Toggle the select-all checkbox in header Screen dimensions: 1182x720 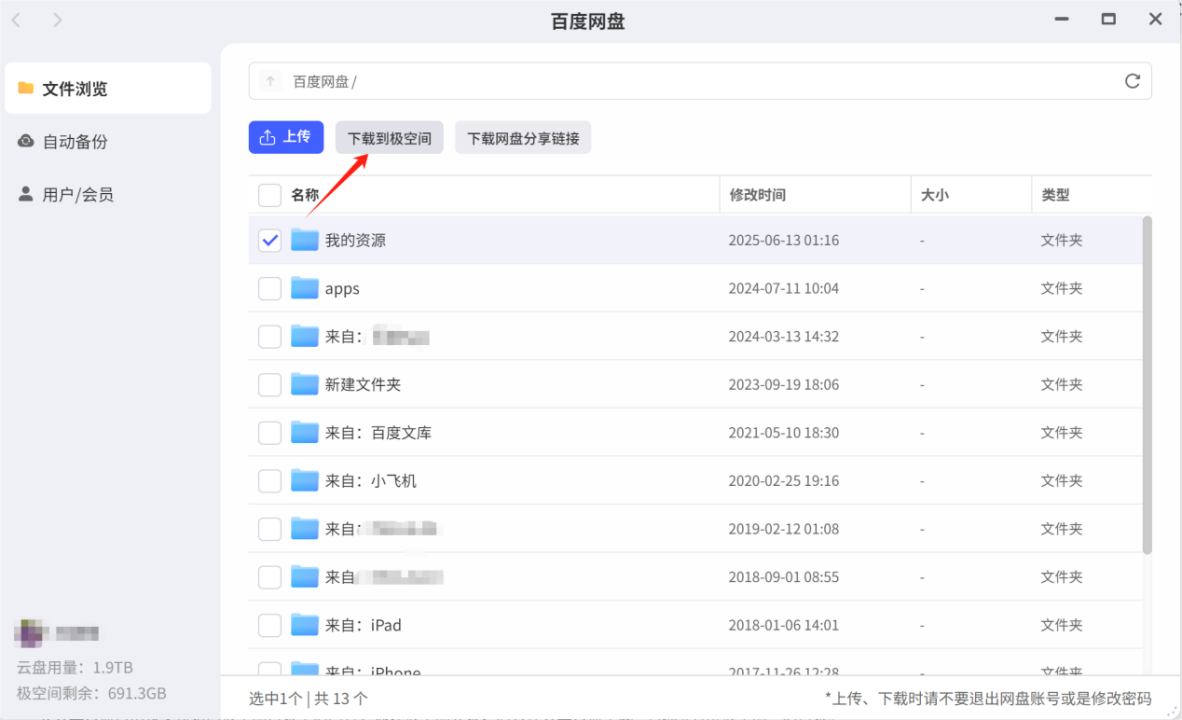(x=270, y=195)
